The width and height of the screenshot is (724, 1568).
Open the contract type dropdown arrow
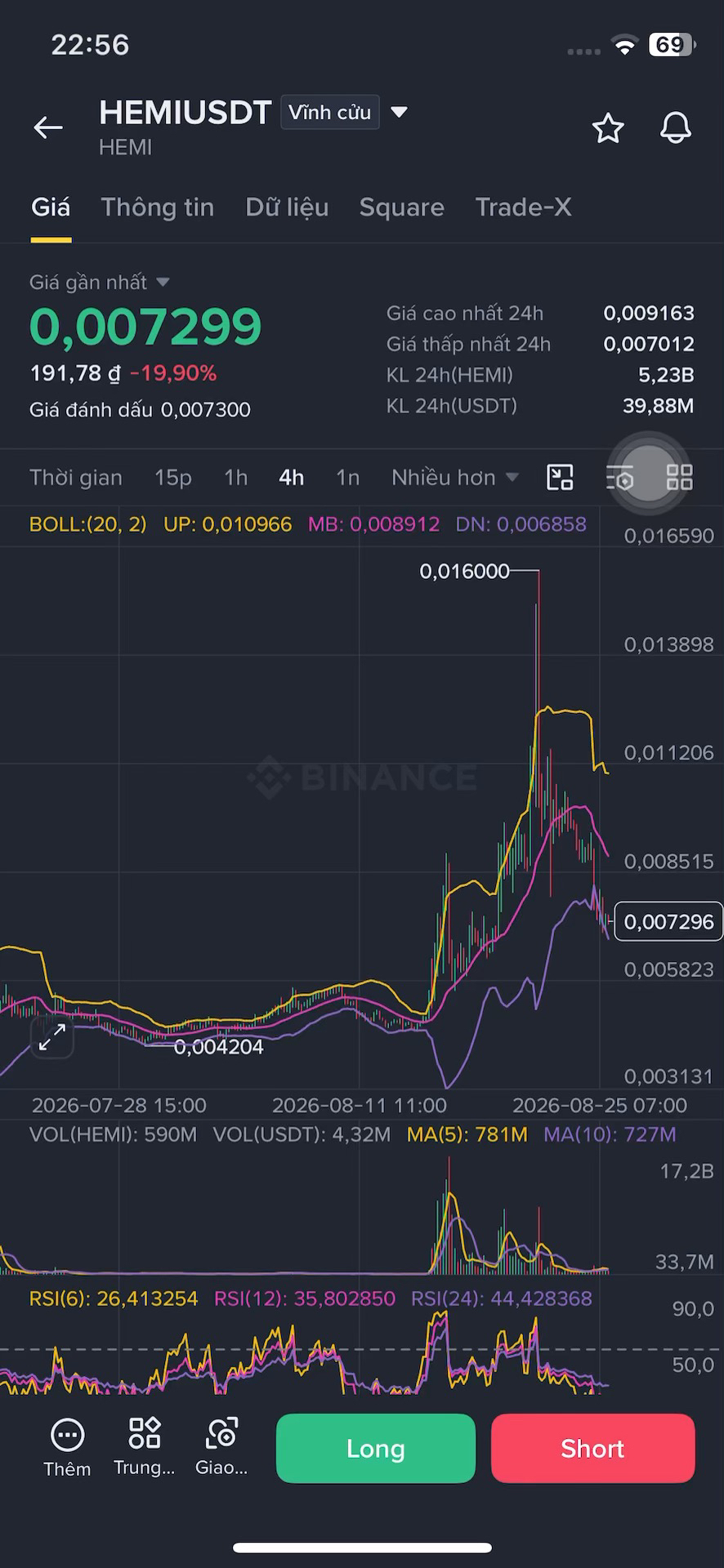pyautogui.click(x=399, y=112)
